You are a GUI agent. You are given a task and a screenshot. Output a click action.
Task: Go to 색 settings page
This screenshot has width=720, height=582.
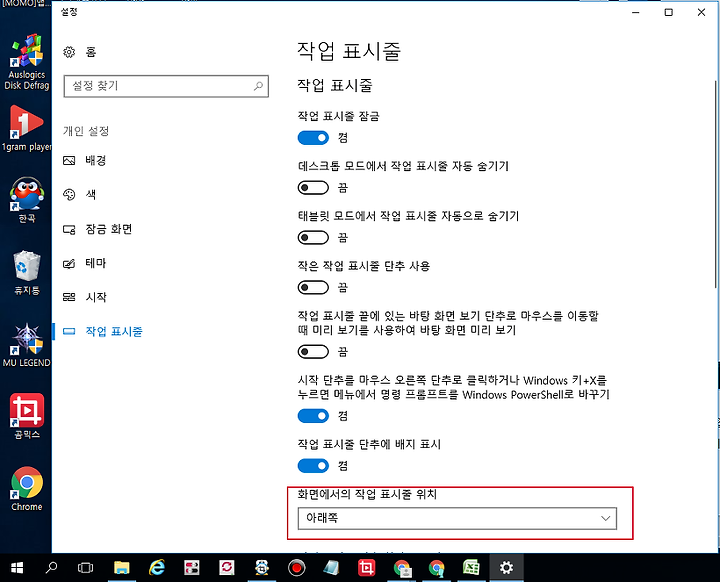coord(91,195)
